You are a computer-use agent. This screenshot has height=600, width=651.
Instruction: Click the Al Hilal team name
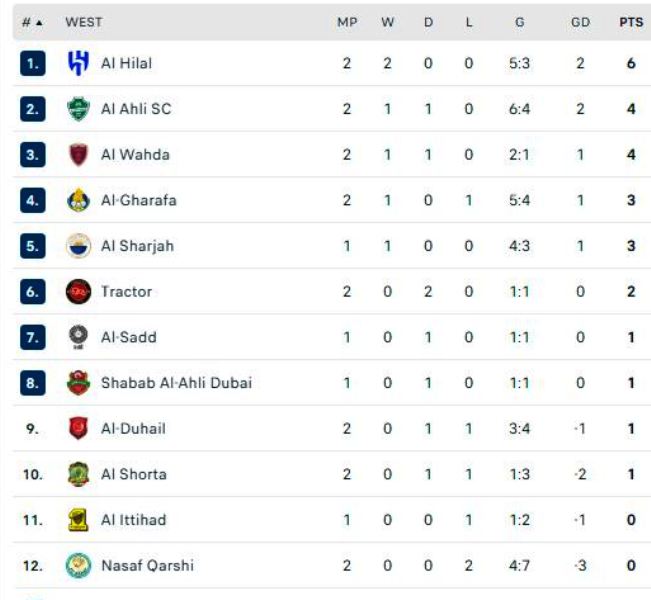coord(126,63)
